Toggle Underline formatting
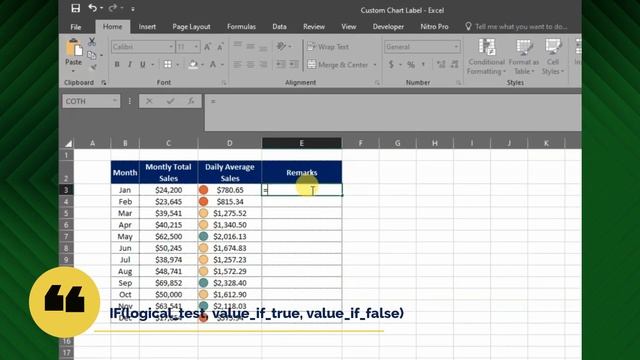 tap(143, 64)
